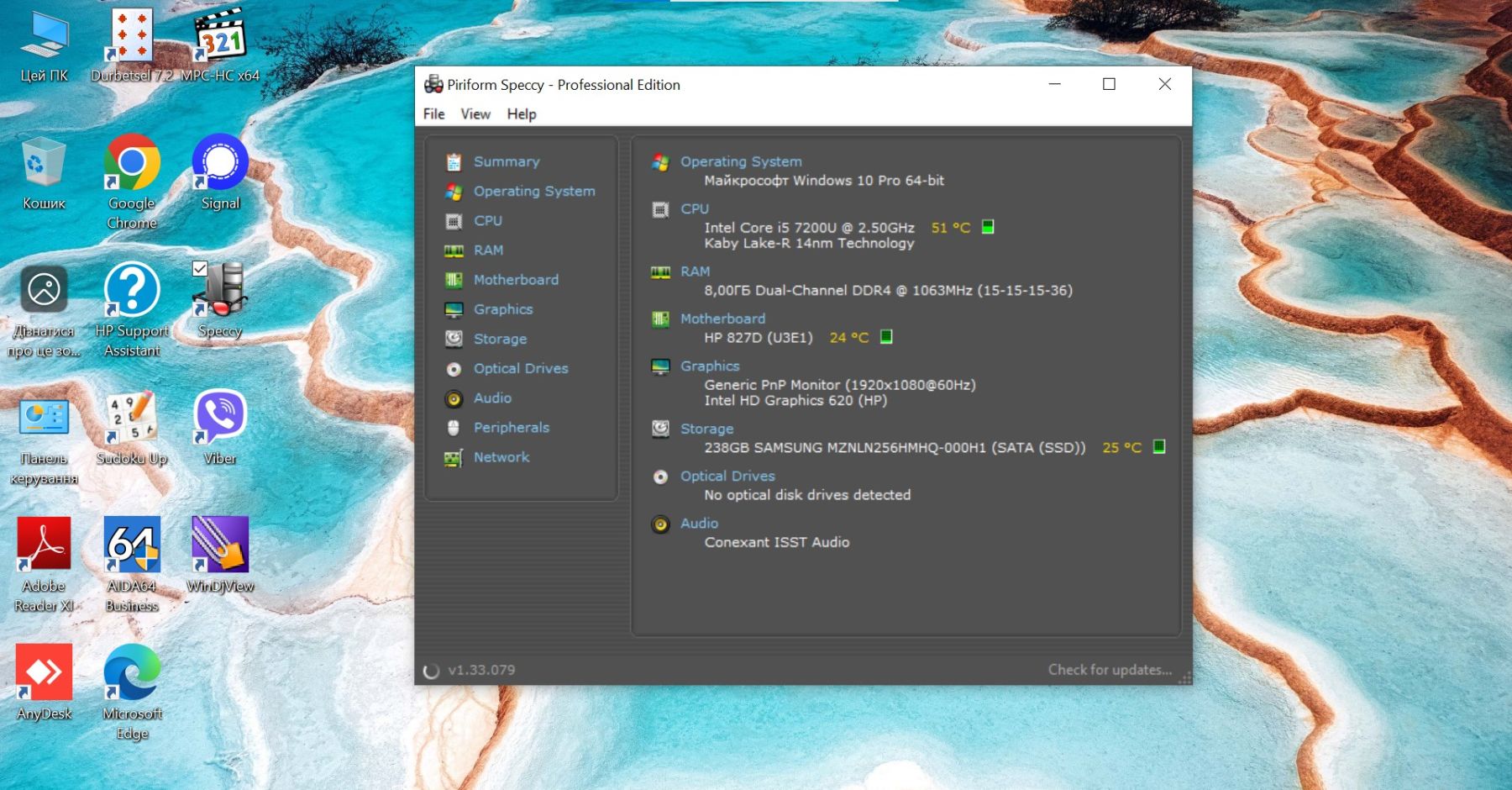Click the Intel HD Graphics 620 line
Screen dimensions: 1512x790
(795, 401)
